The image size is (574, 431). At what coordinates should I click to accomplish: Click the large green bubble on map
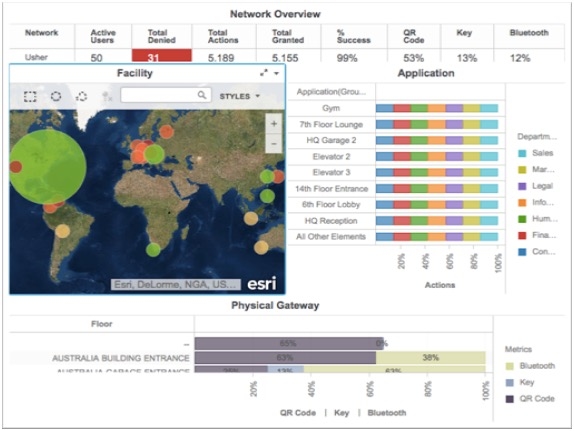tap(48, 166)
